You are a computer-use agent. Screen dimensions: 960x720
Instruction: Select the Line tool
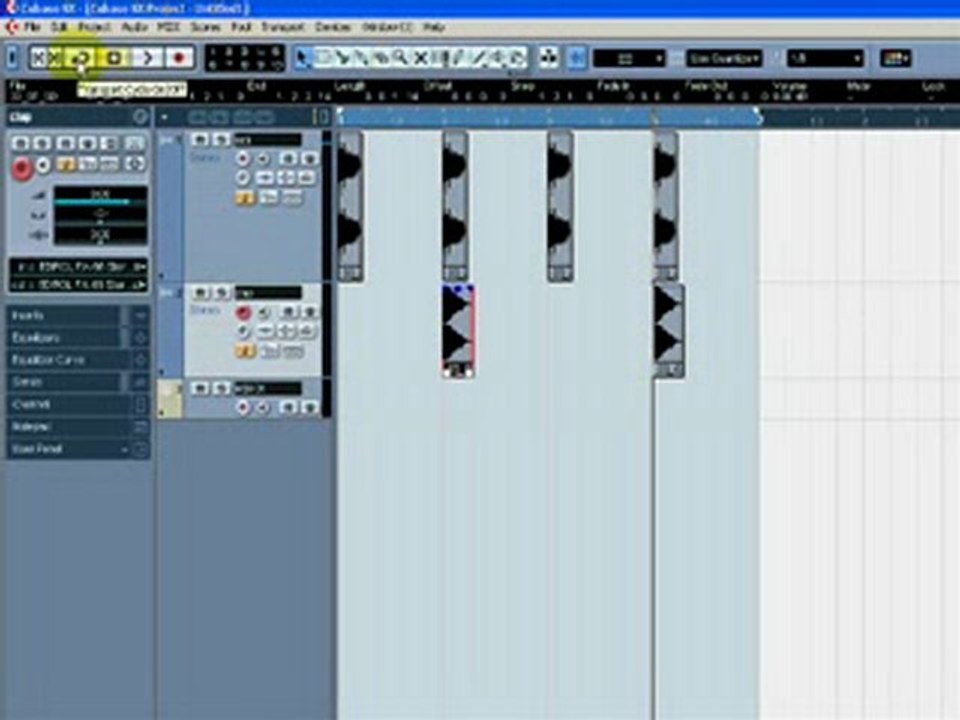pyautogui.click(x=479, y=58)
